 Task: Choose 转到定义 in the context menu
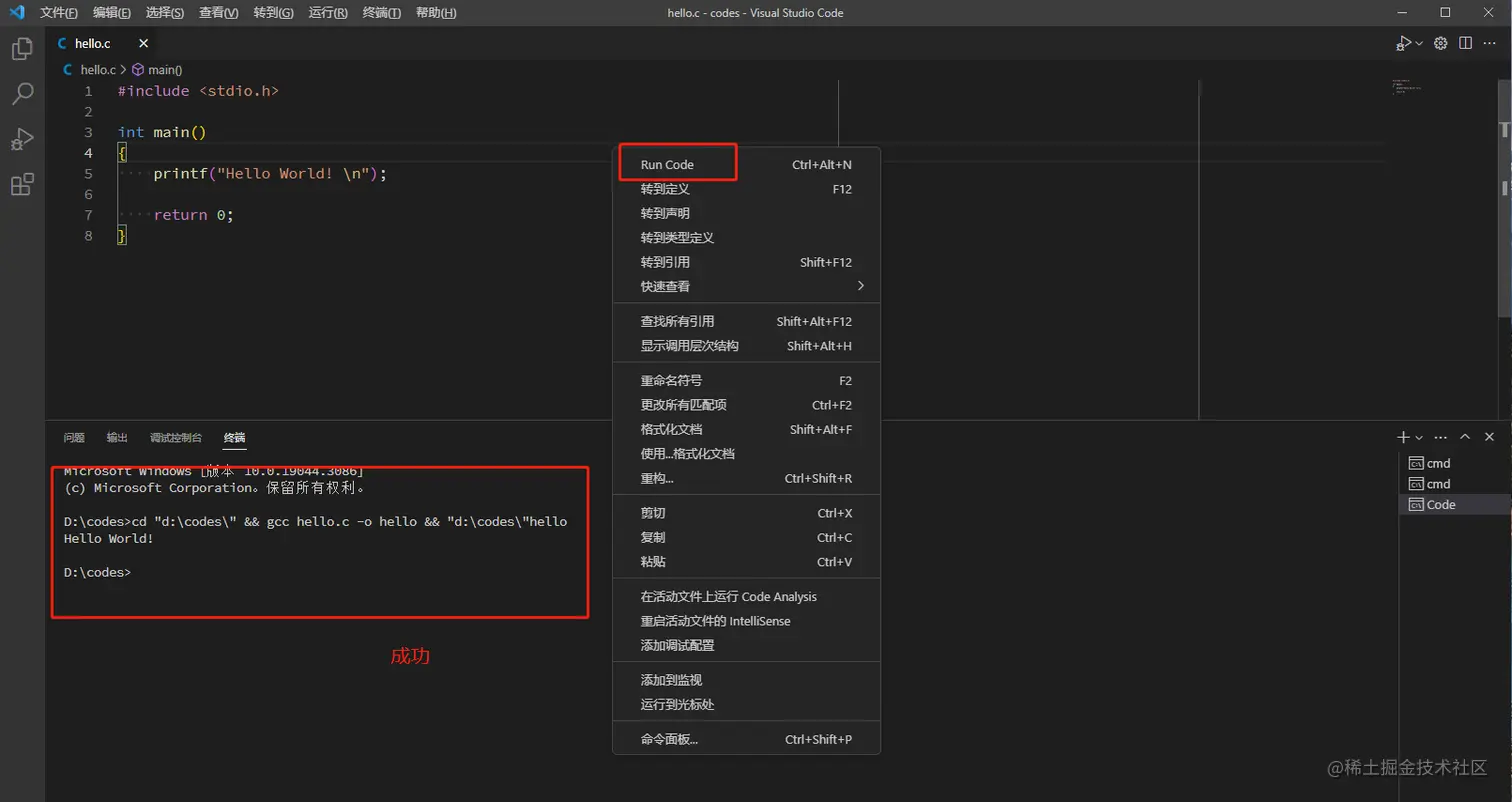coord(746,189)
